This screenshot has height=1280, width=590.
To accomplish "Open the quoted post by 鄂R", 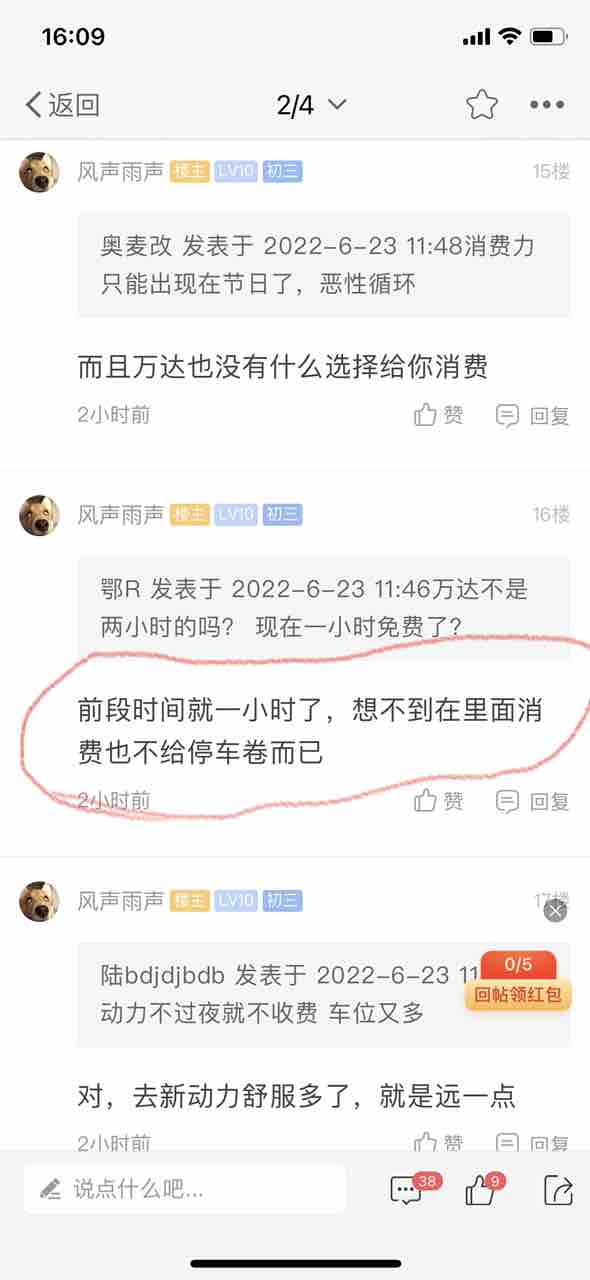I will click(x=324, y=609).
